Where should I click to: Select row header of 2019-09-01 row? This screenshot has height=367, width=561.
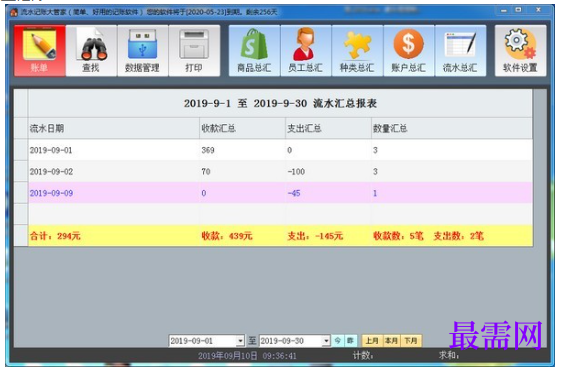pos(21,150)
